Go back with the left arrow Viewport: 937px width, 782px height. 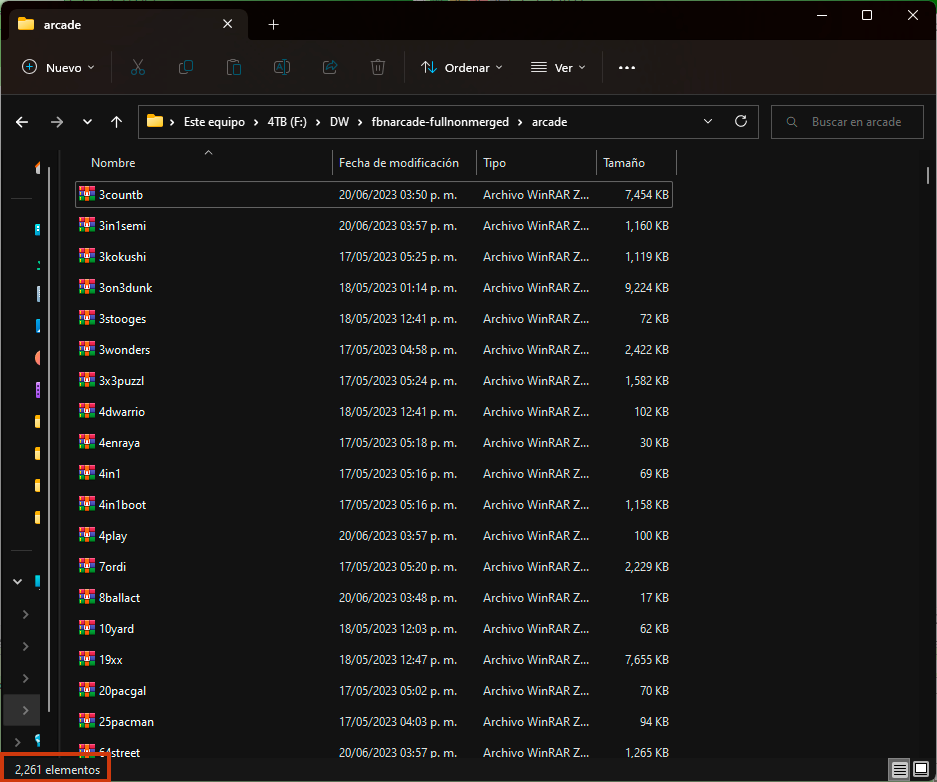pyautogui.click(x=22, y=122)
